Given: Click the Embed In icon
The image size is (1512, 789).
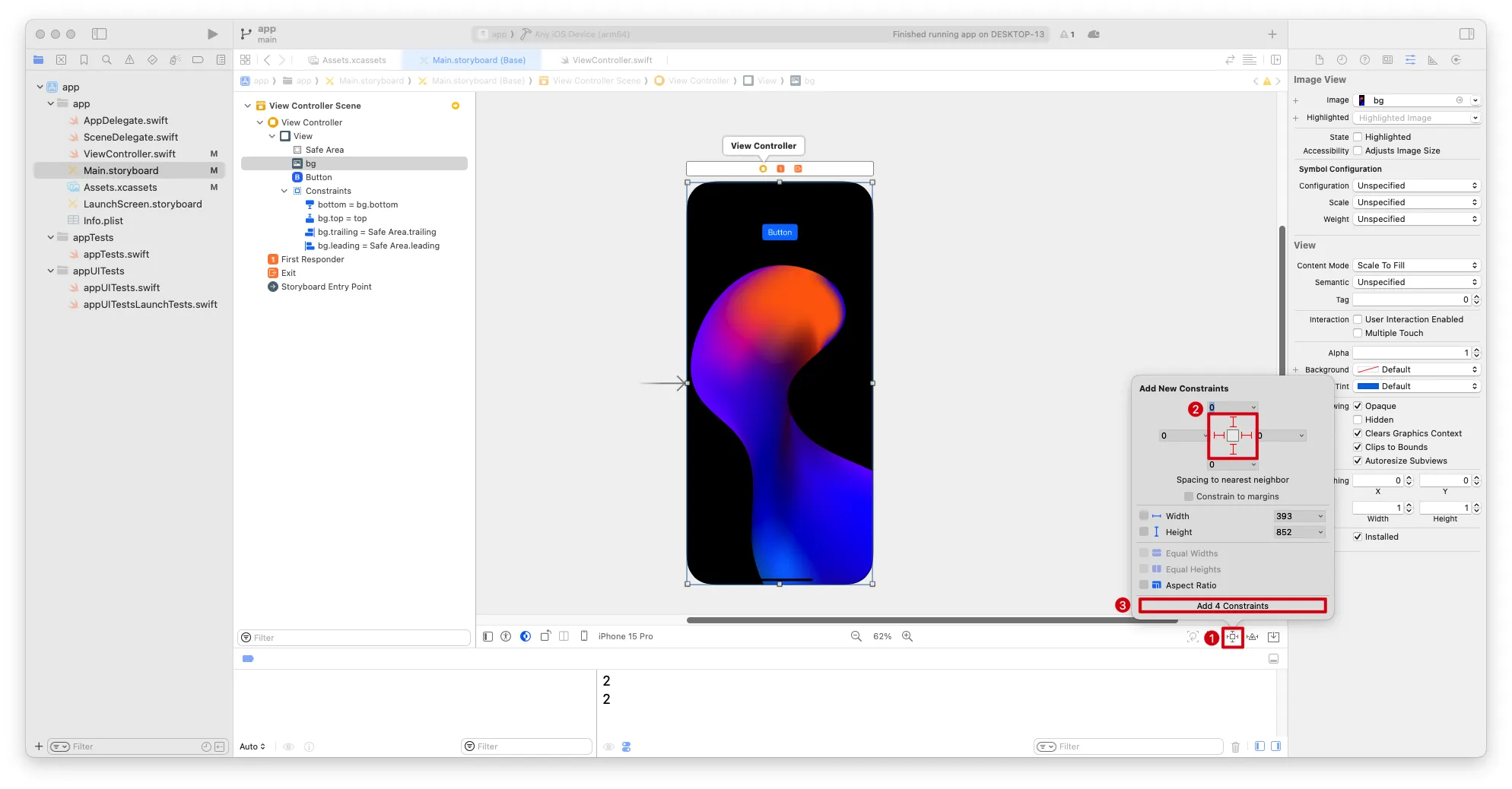Looking at the screenshot, I should pos(1273,637).
